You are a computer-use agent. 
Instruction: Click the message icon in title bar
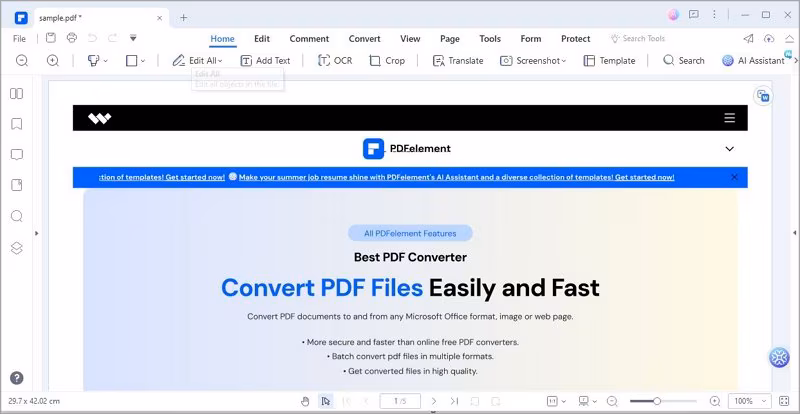[694, 15]
